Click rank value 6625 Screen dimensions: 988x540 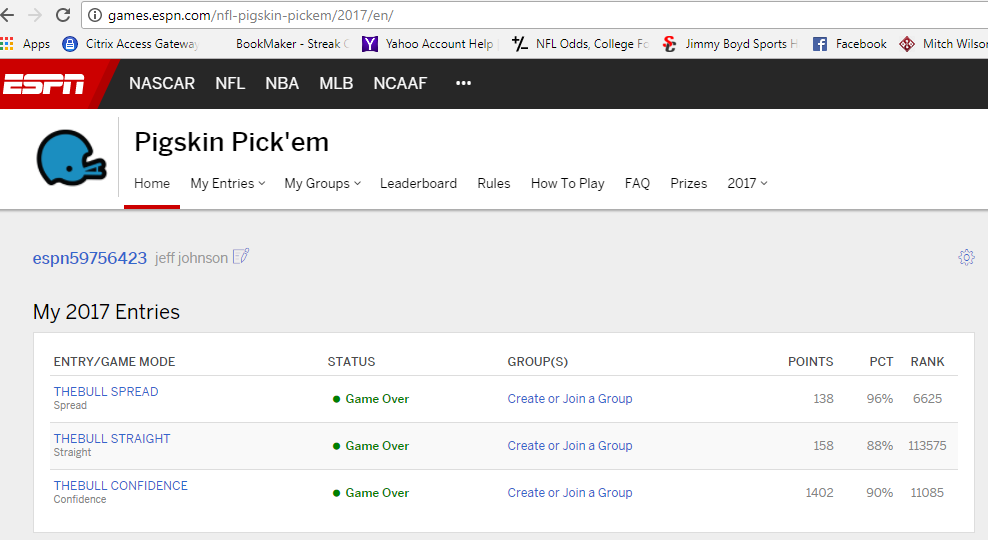click(927, 399)
